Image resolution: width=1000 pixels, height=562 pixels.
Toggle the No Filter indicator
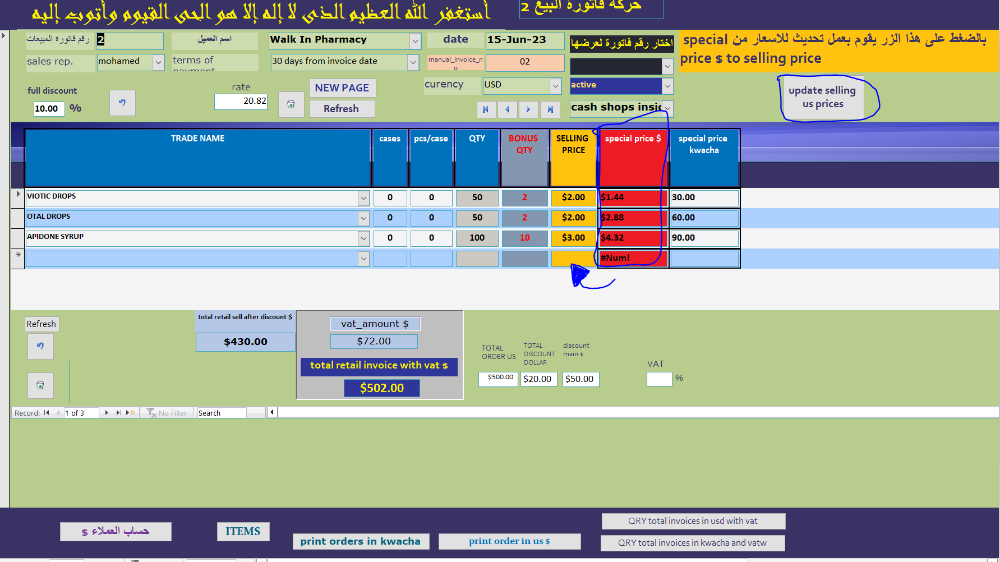point(166,413)
